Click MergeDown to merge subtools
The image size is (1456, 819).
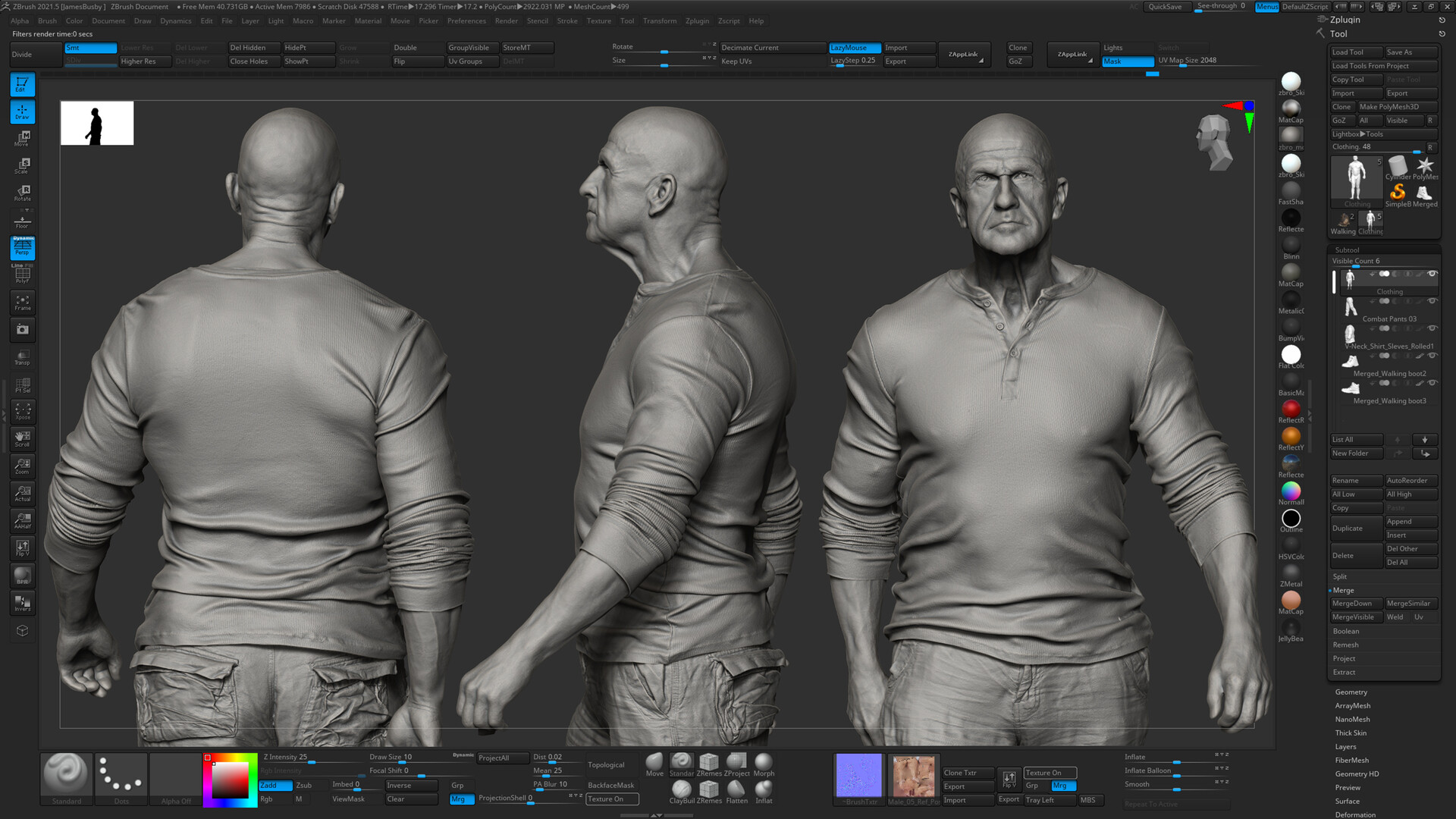1355,603
